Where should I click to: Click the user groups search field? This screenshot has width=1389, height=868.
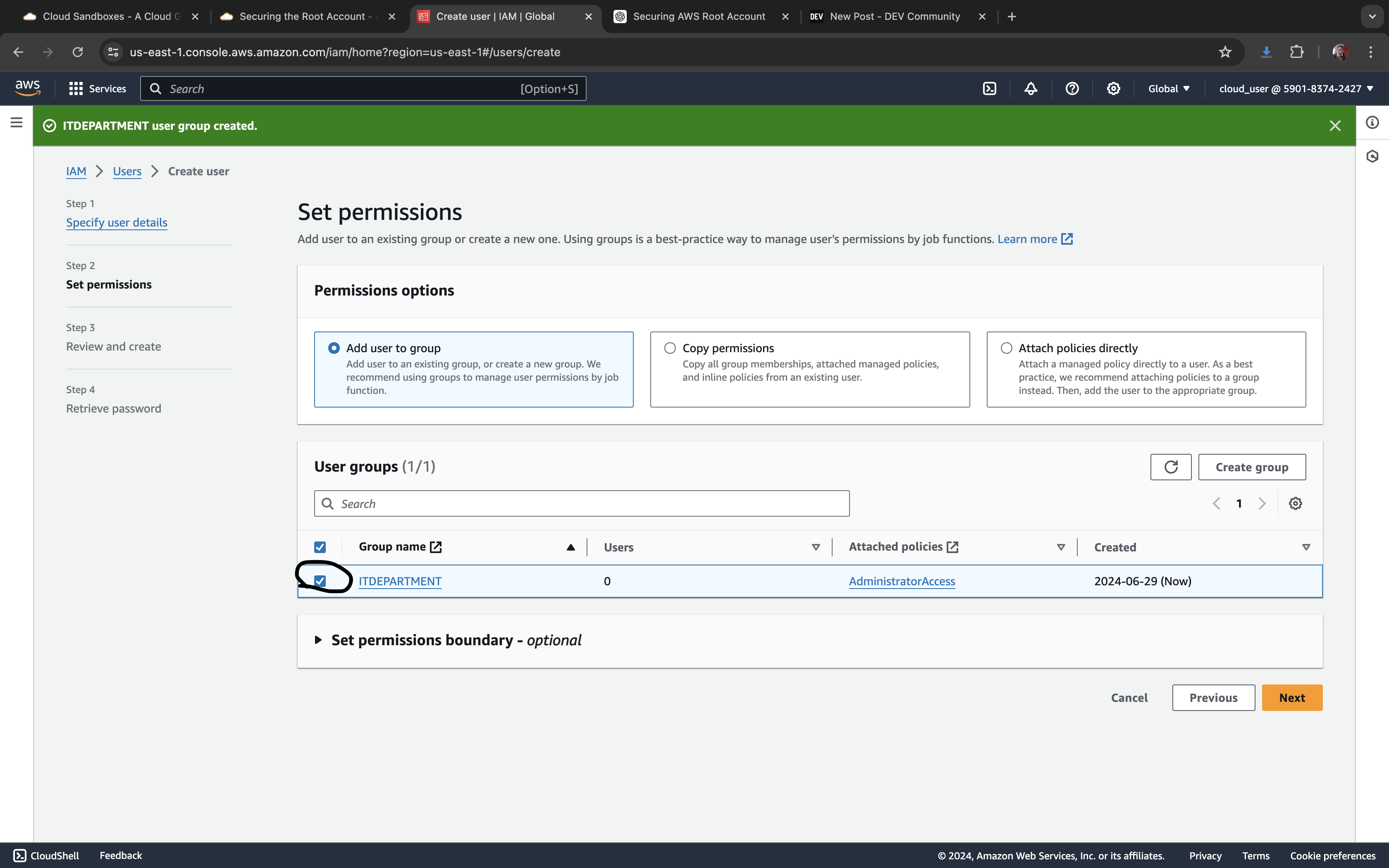(x=581, y=503)
